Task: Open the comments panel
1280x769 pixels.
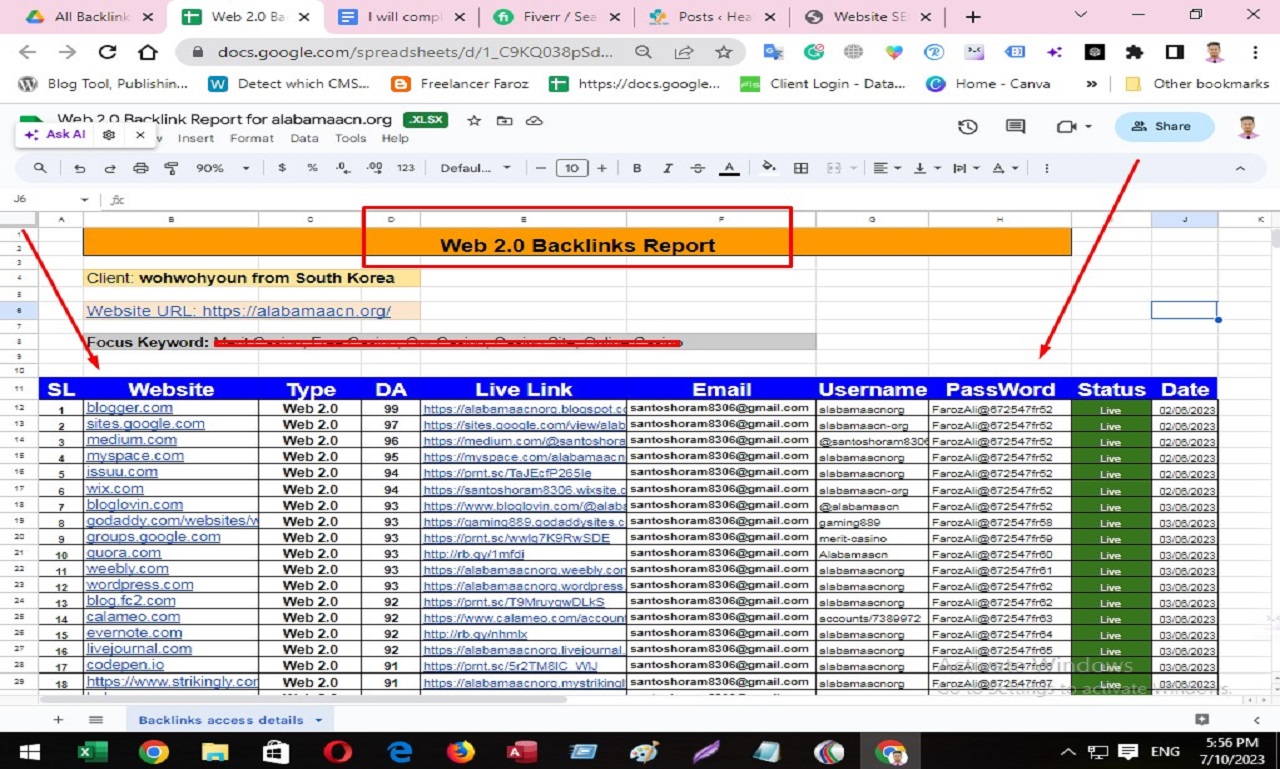Action: pyautogui.click(x=1015, y=126)
